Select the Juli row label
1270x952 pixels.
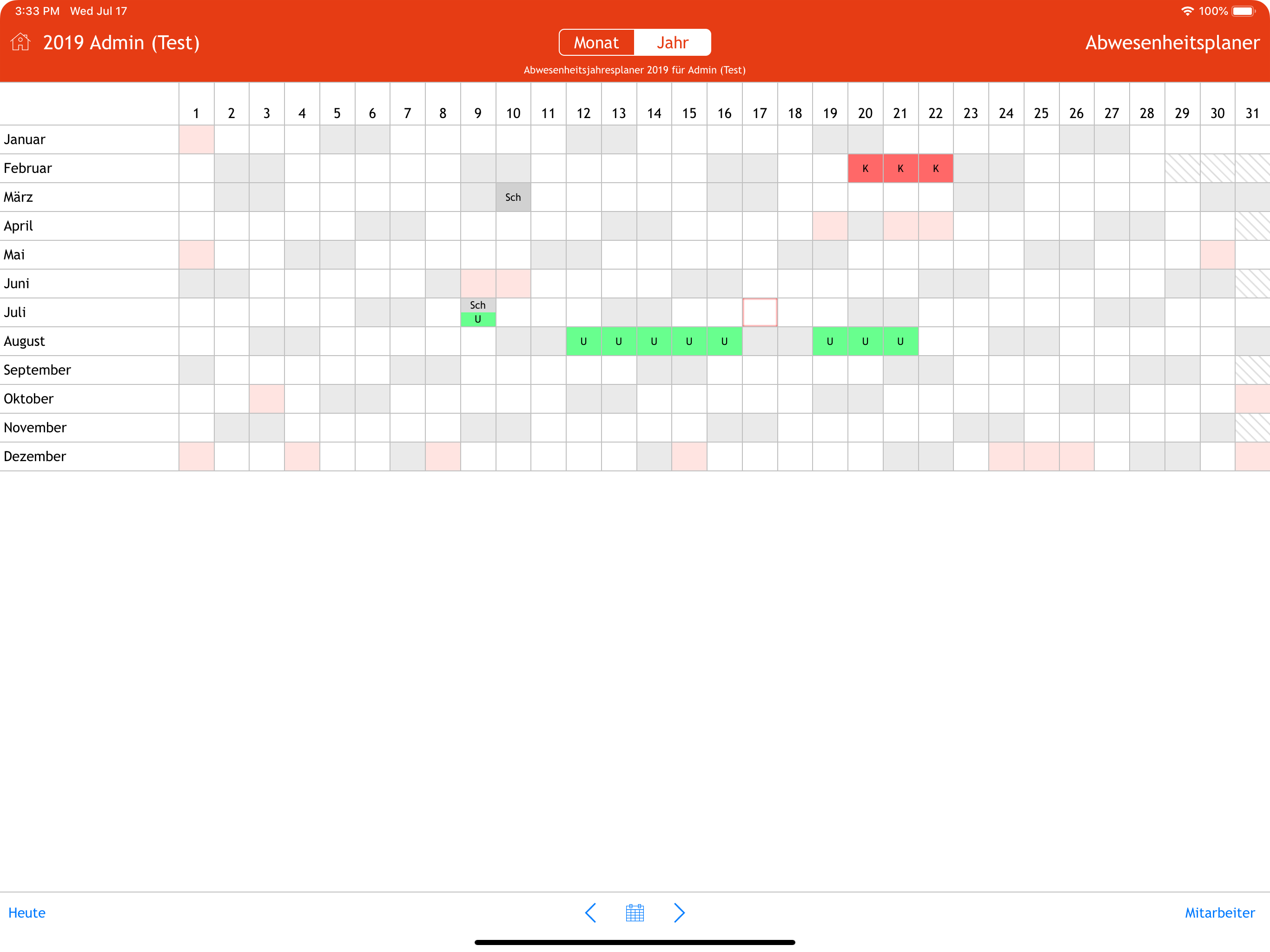tap(15, 312)
